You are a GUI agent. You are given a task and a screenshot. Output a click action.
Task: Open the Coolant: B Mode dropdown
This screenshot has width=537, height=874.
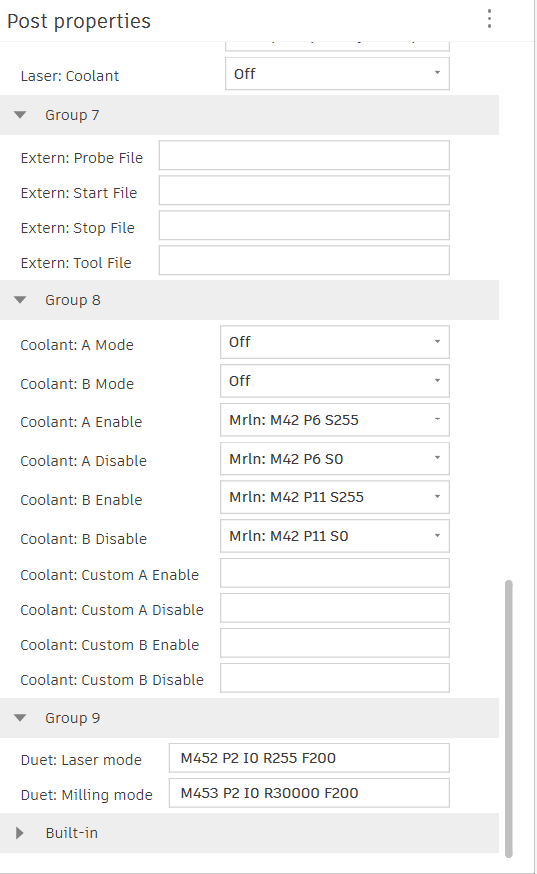pos(335,381)
